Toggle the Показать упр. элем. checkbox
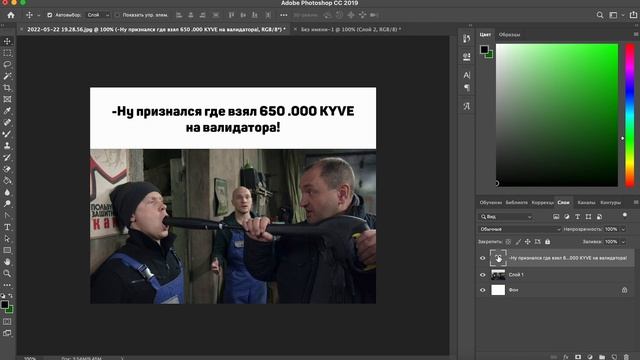Viewport: 640px width, 360px height. click(117, 15)
